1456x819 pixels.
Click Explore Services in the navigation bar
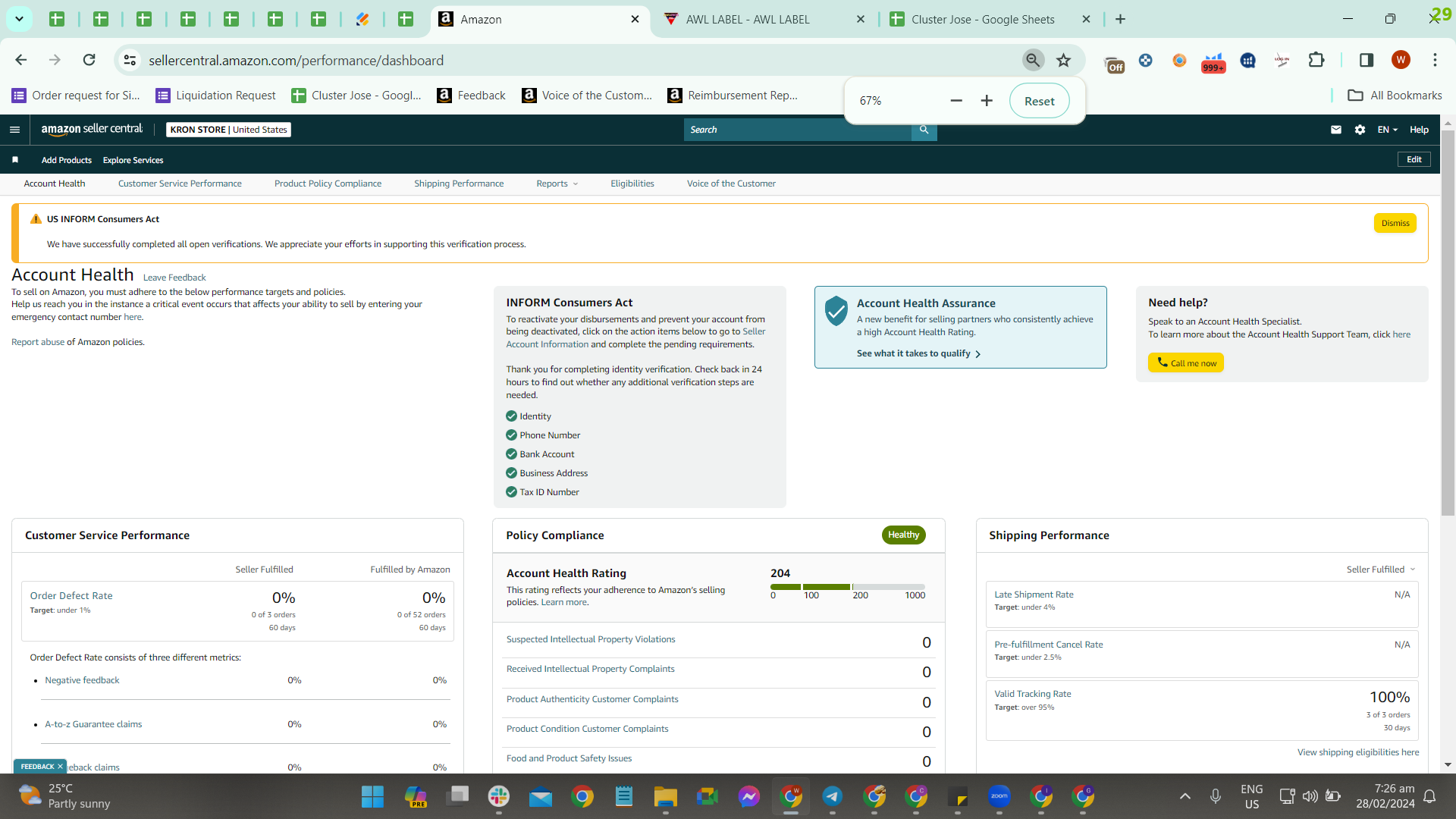(133, 160)
